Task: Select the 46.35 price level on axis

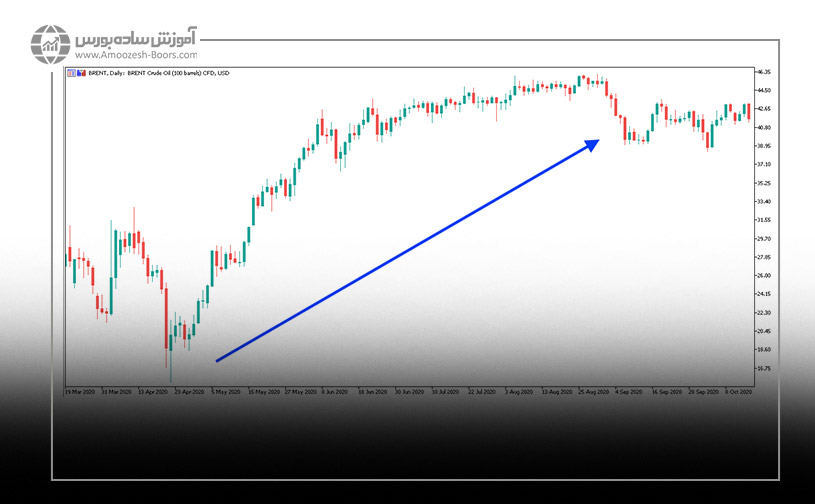Action: tap(764, 73)
